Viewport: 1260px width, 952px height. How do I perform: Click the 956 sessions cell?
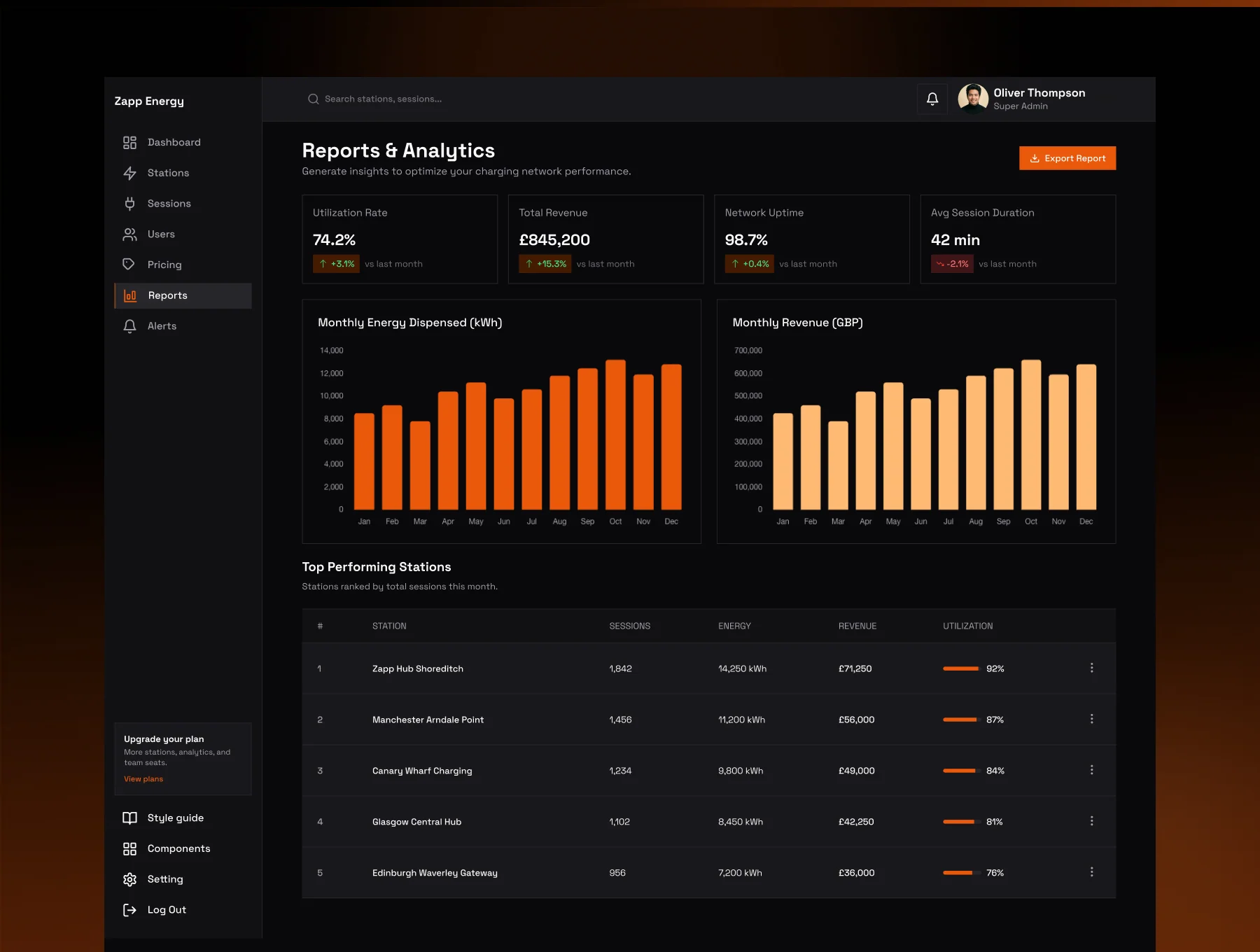point(617,874)
